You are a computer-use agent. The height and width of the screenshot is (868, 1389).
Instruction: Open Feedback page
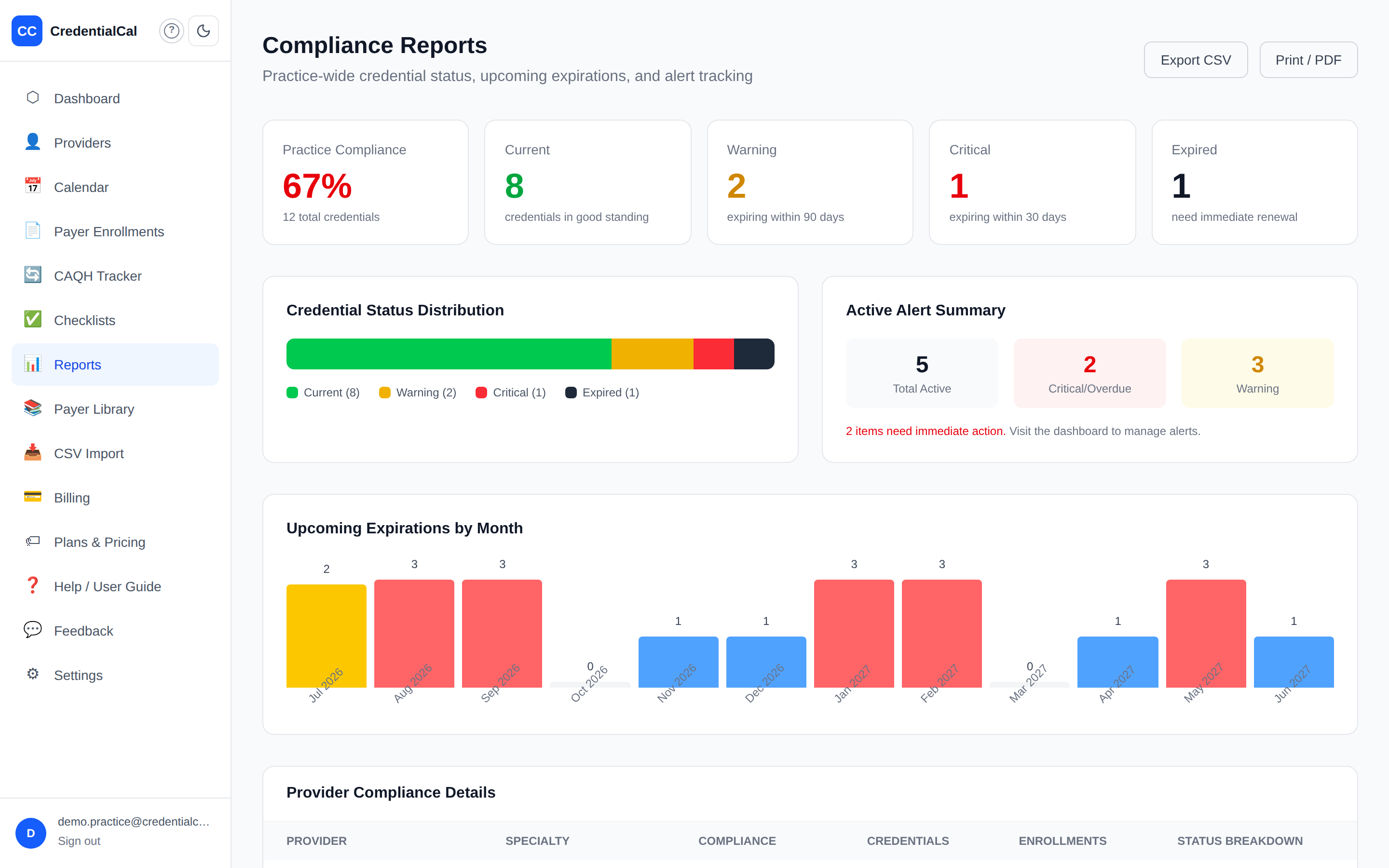click(x=115, y=631)
